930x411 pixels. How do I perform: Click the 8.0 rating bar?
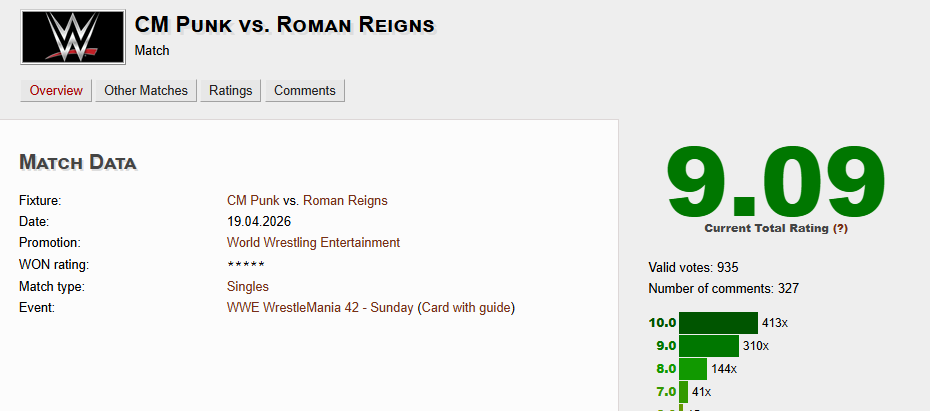(x=693, y=369)
